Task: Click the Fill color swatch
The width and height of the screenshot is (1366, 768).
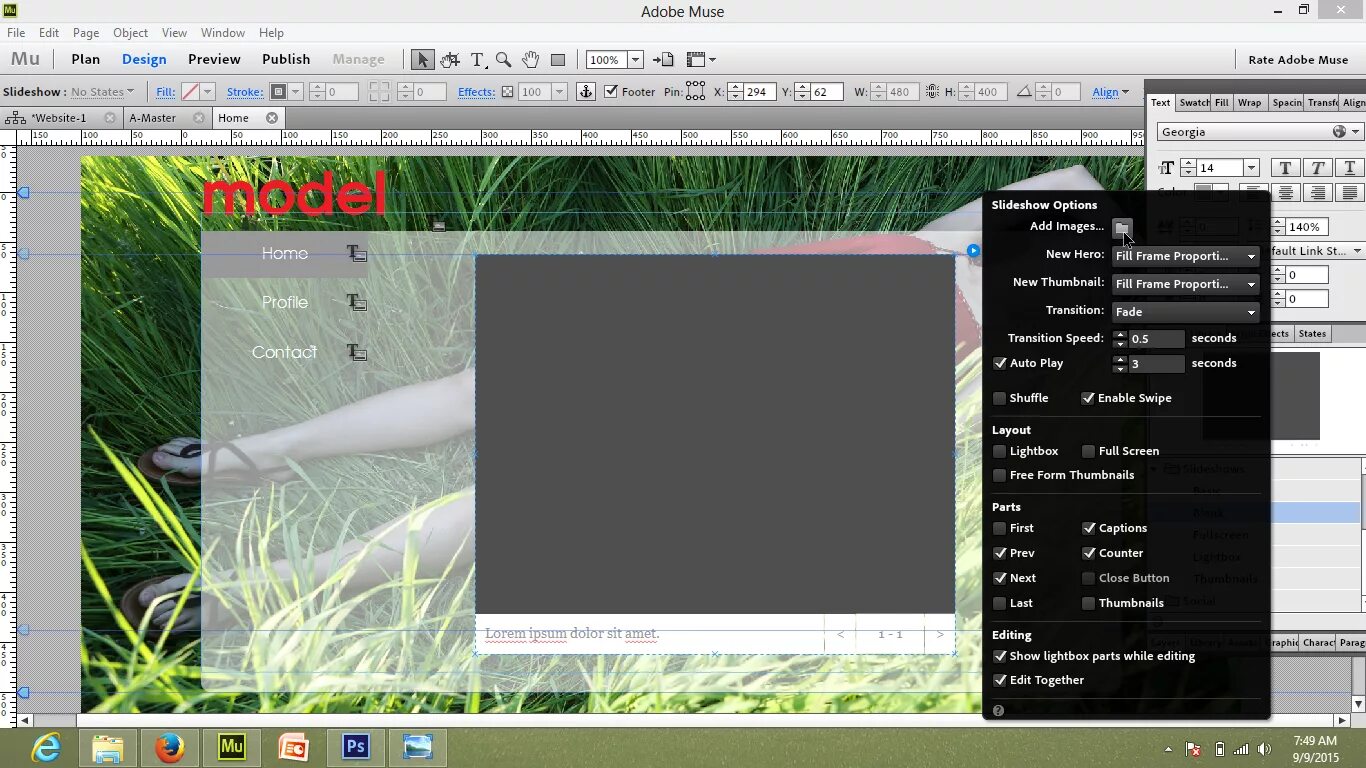Action: point(190,92)
